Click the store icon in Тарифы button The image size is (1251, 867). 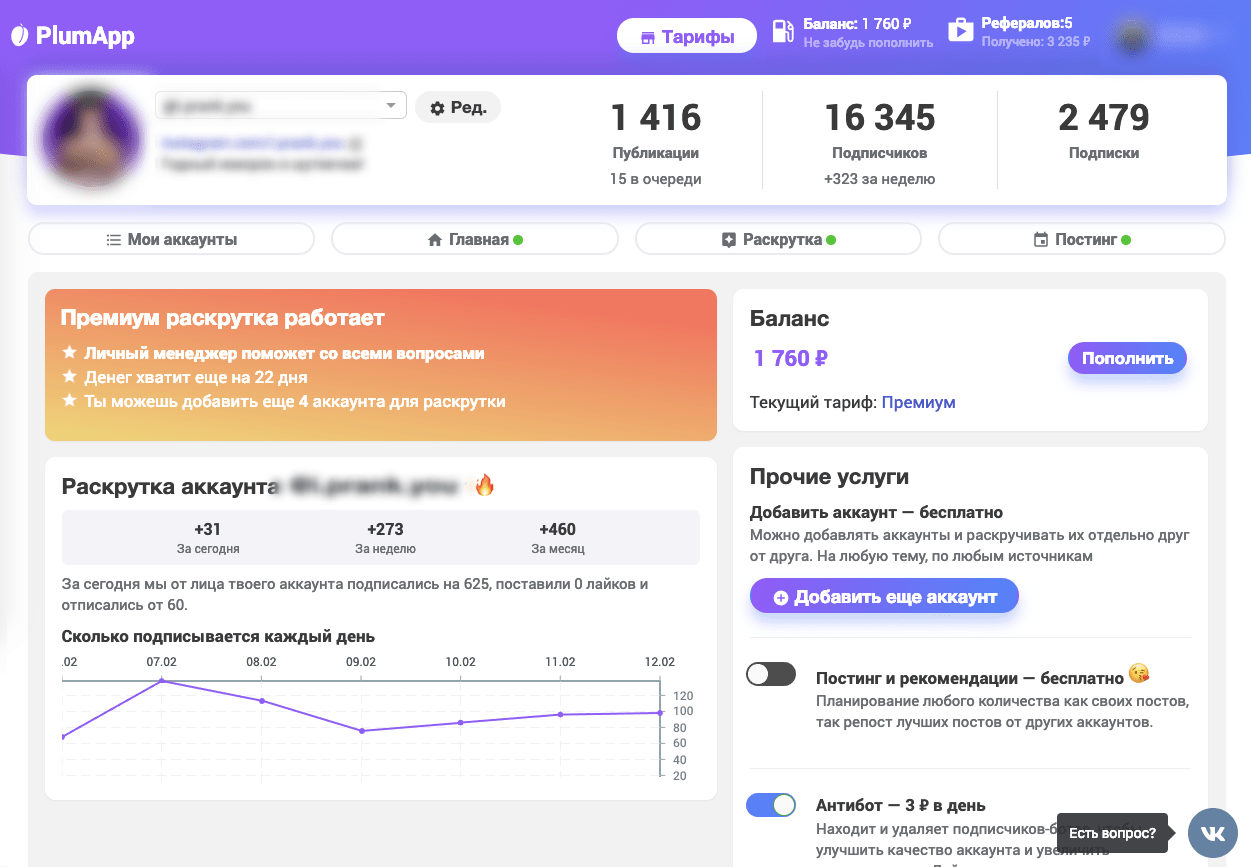(648, 38)
